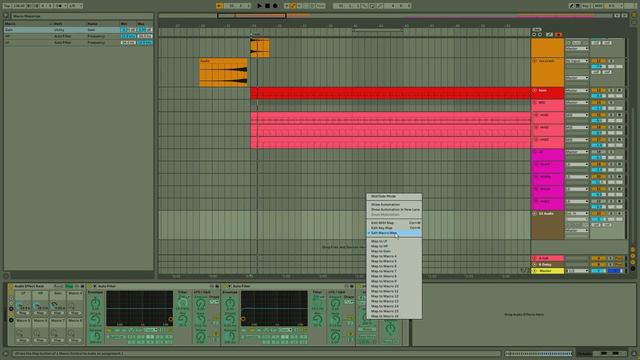Click the arrangement overview bar at the top
The width and height of the screenshot is (640, 360).
[x=385, y=16]
